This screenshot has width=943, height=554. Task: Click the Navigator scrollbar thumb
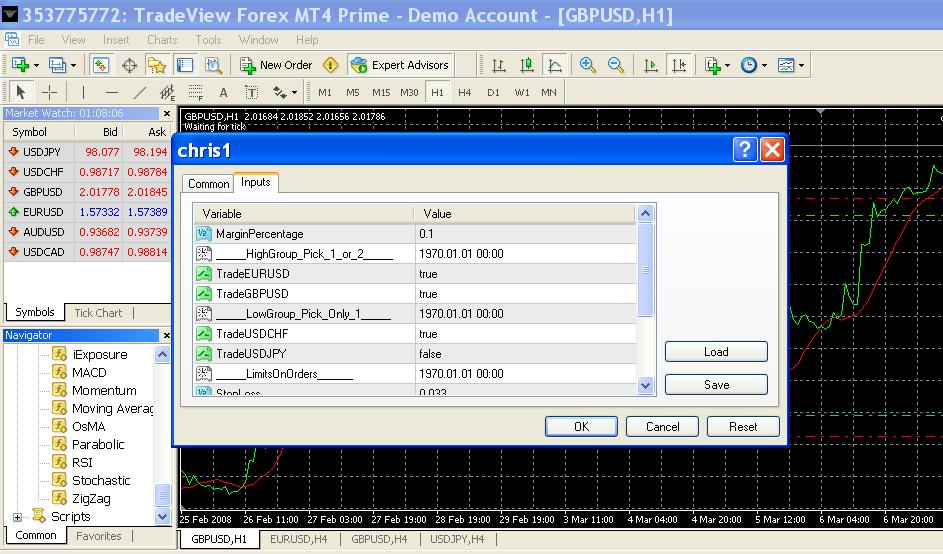coord(162,495)
